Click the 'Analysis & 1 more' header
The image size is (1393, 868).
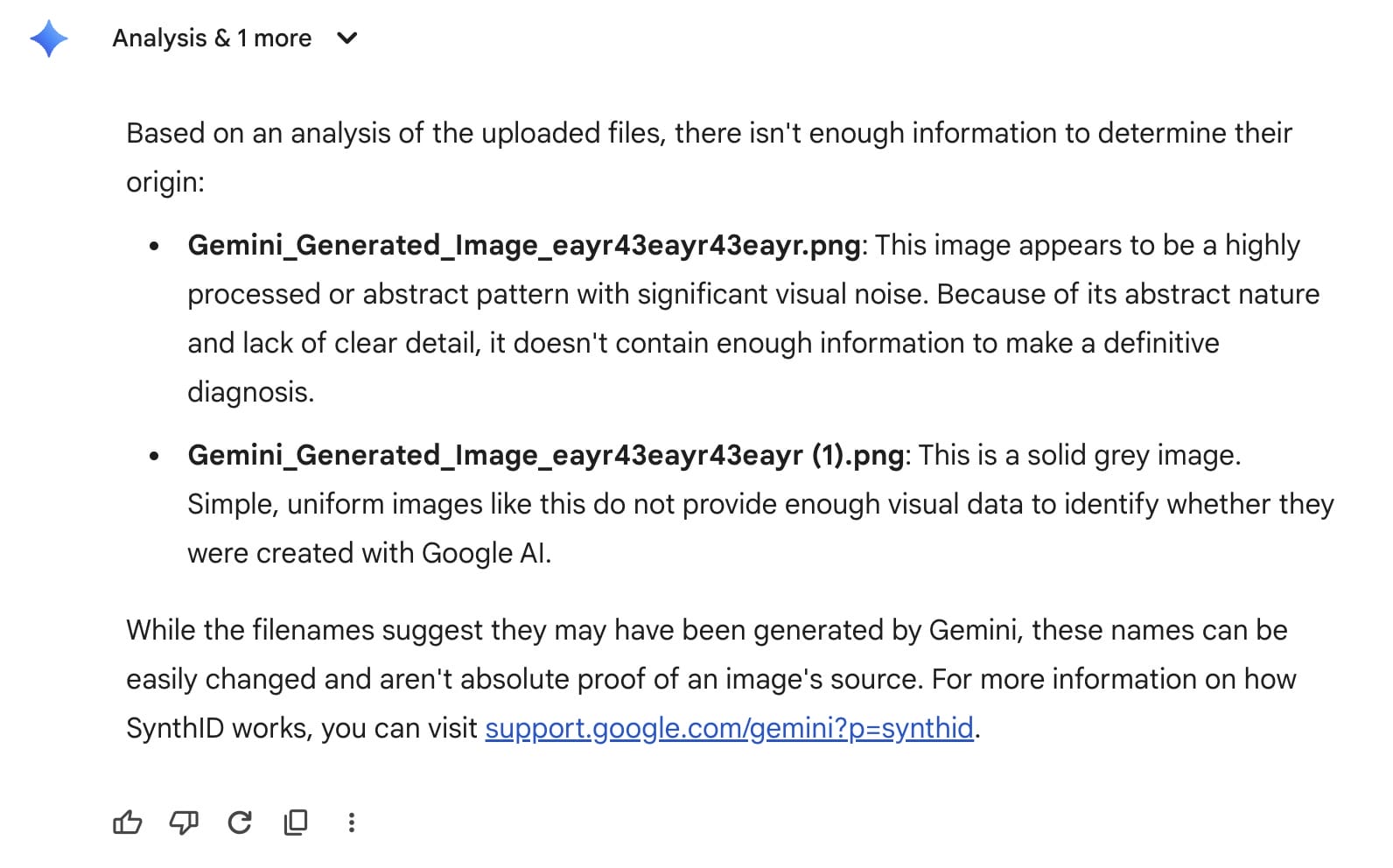(x=211, y=38)
